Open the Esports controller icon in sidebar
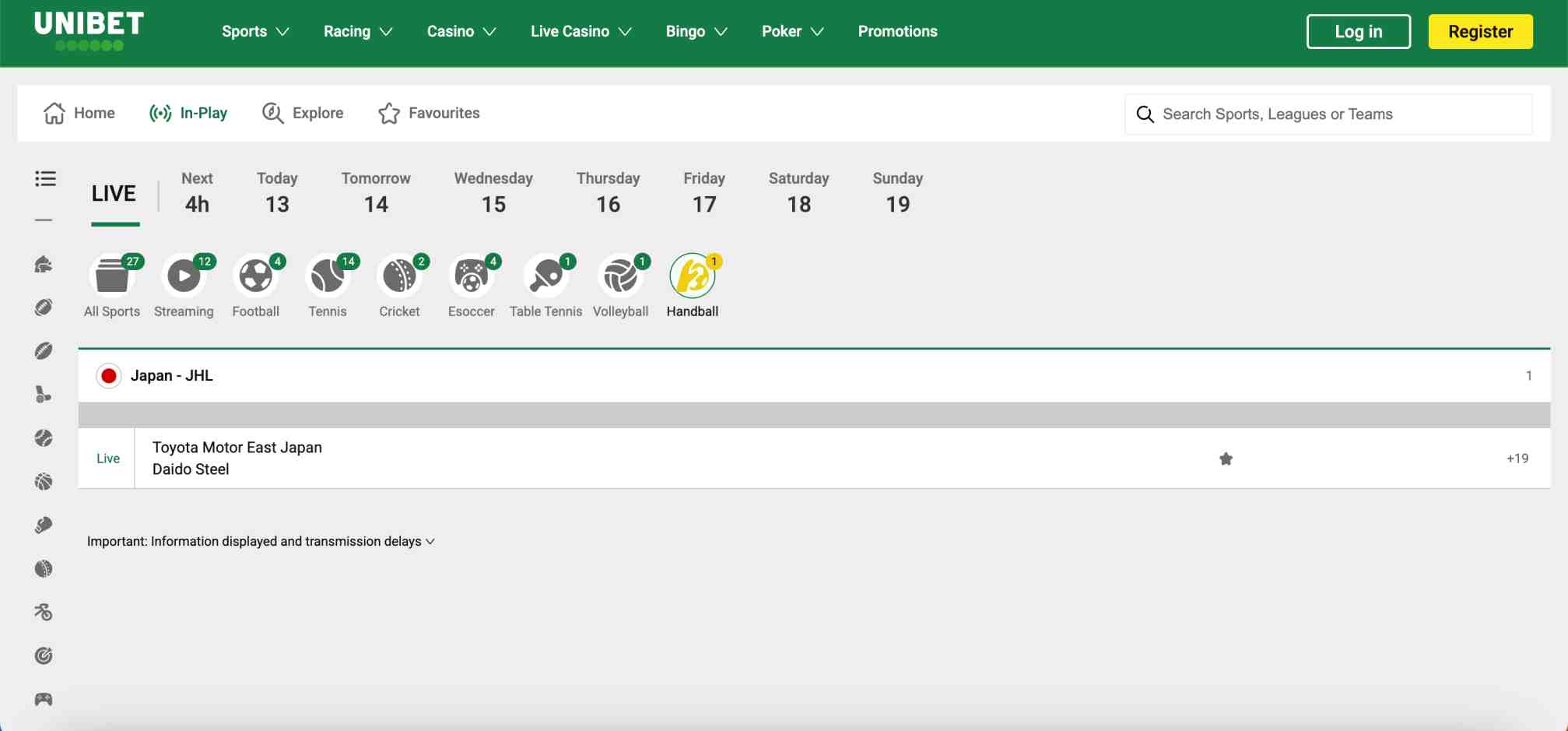The height and width of the screenshot is (731, 1568). click(44, 699)
